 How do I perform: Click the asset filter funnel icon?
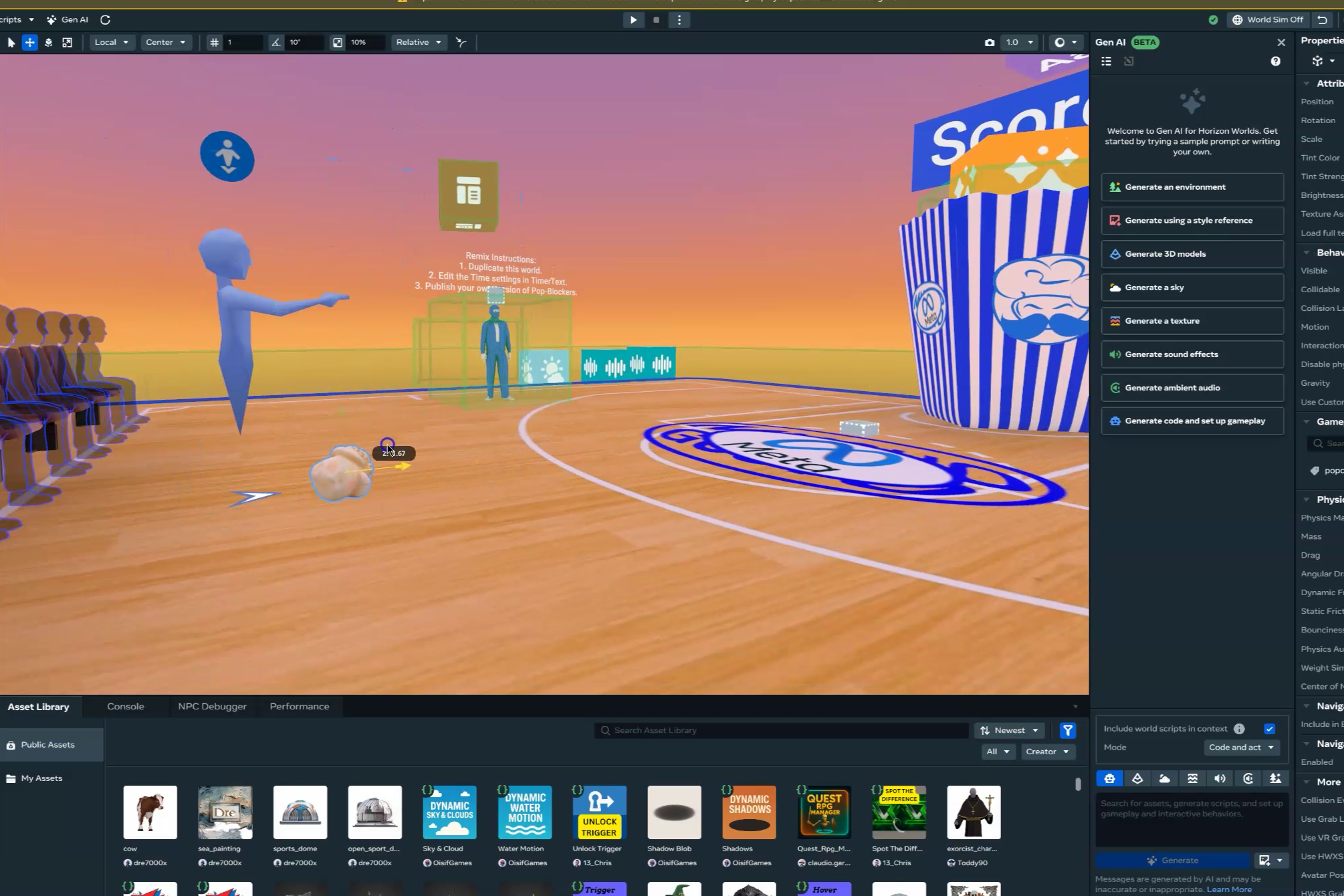coord(1068,730)
